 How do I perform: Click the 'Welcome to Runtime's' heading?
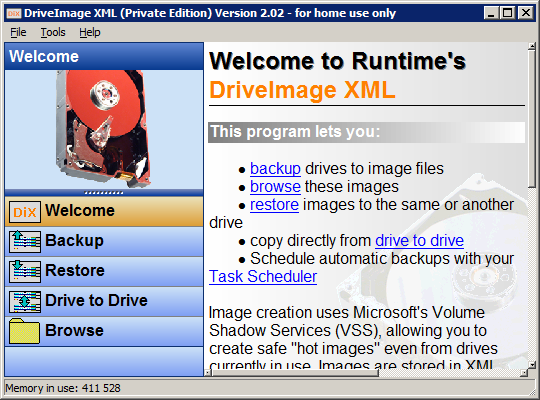tap(338, 61)
